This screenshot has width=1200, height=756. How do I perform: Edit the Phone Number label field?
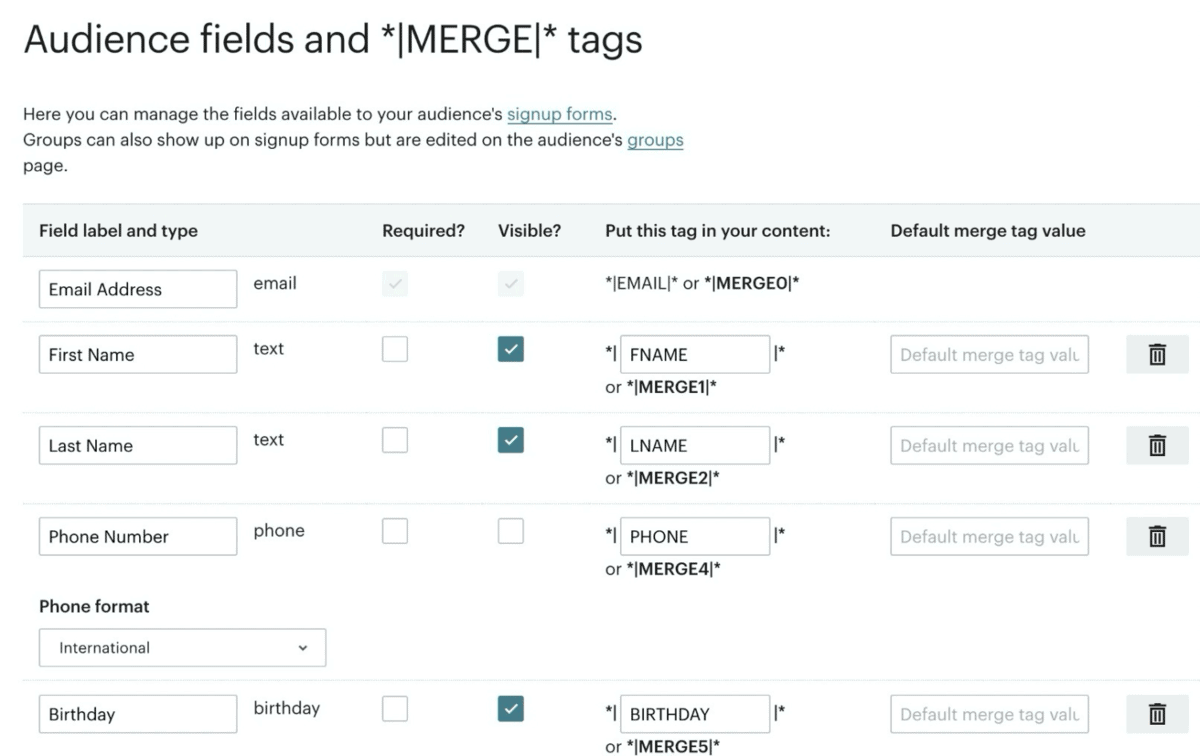[138, 537]
